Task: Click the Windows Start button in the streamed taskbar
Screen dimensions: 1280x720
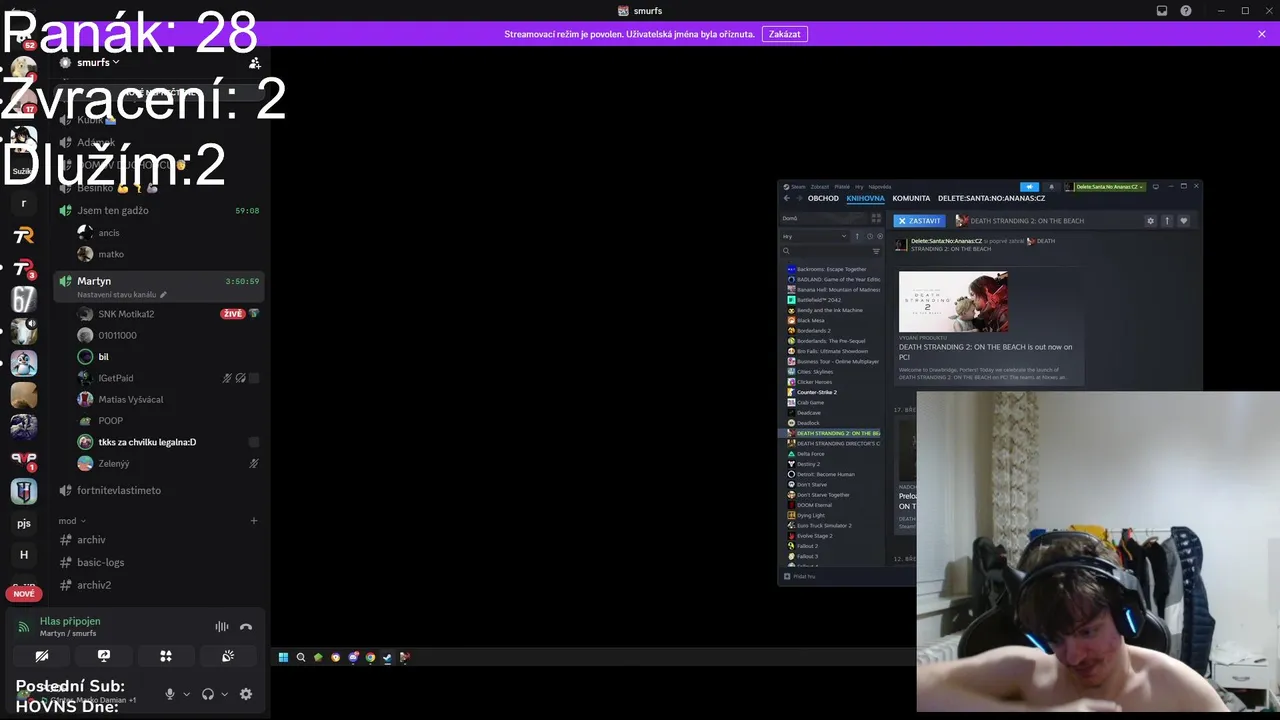Action: pyautogui.click(x=283, y=657)
